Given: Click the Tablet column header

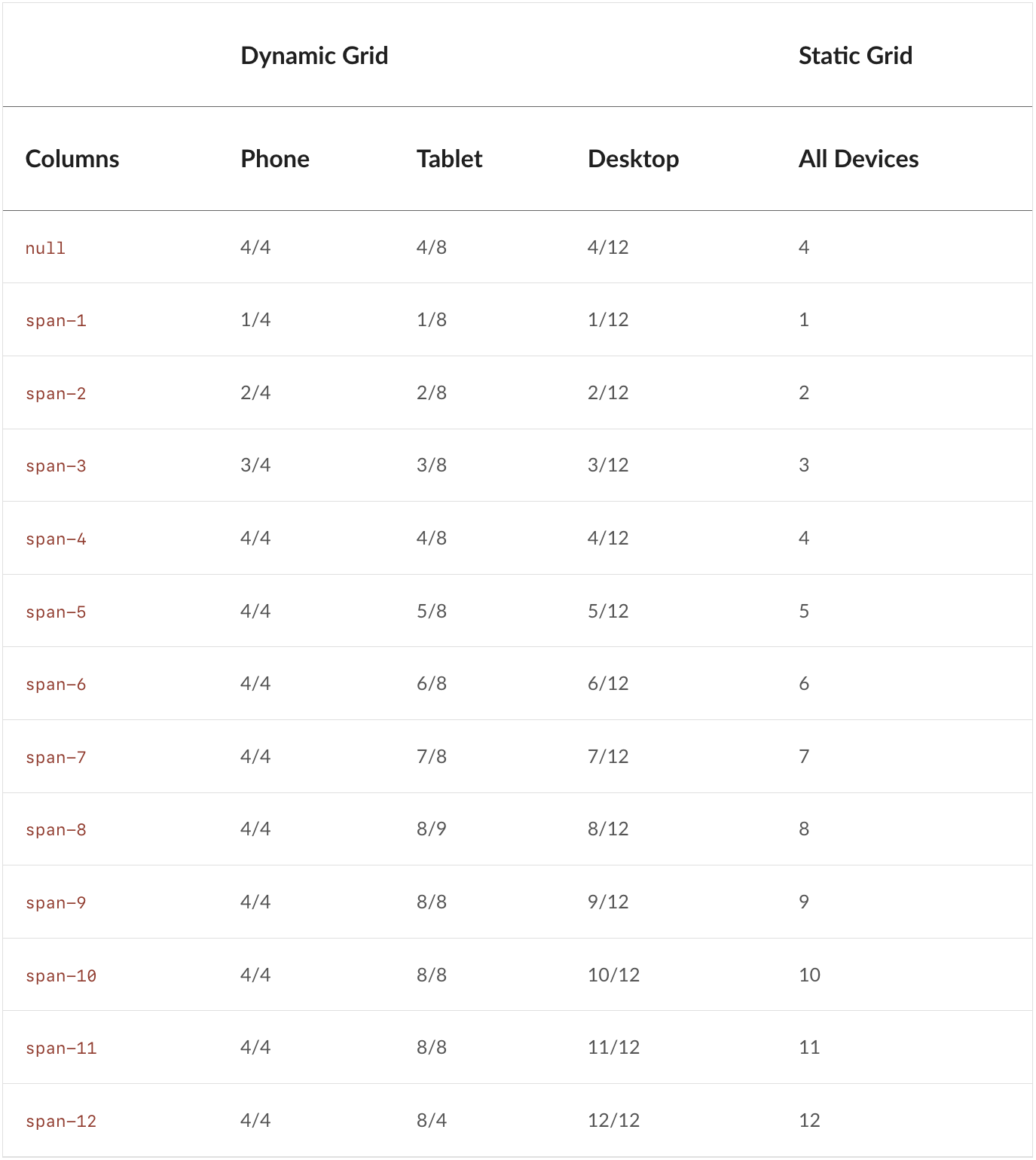Looking at the screenshot, I should tap(449, 159).
